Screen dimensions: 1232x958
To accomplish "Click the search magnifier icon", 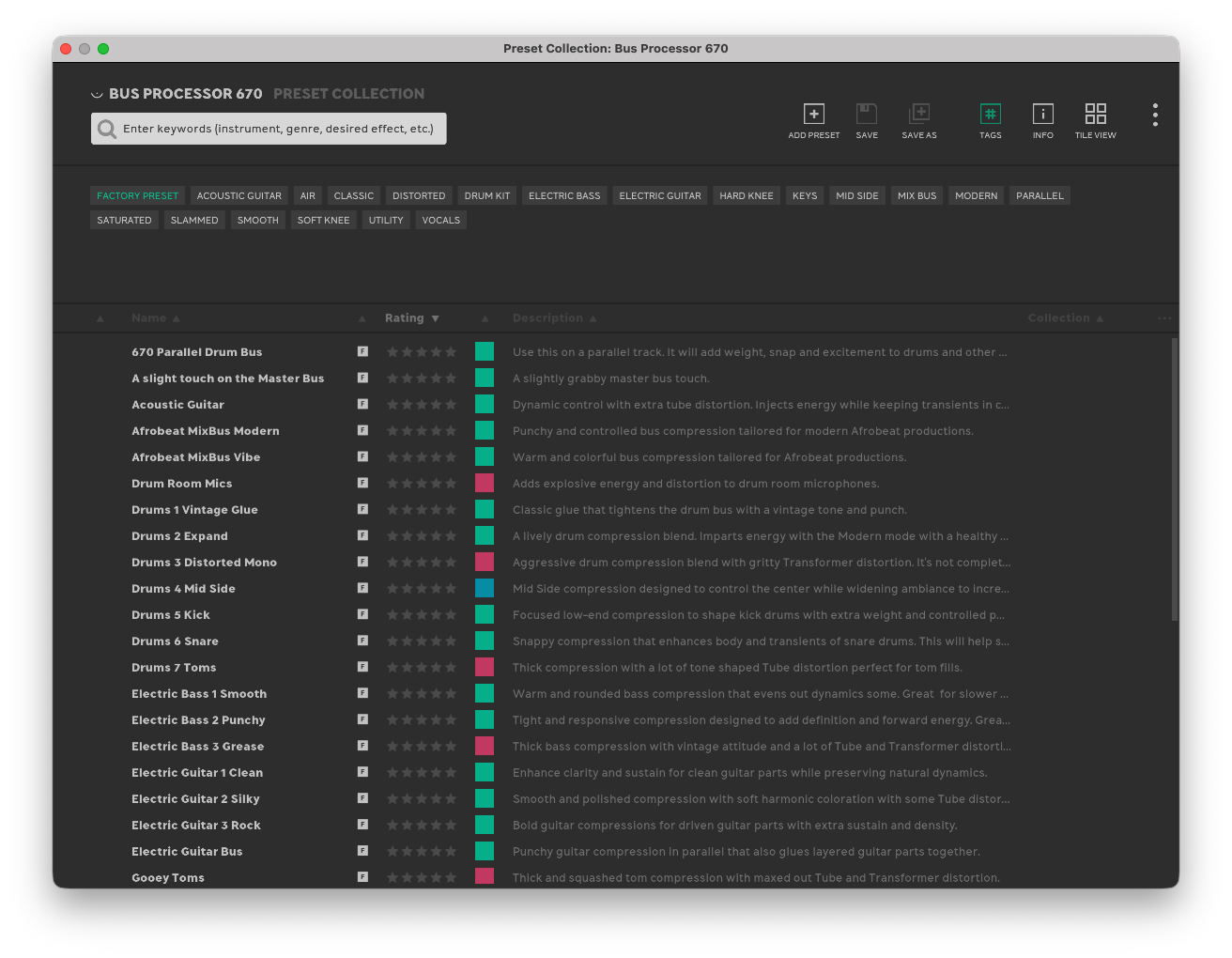I will pyautogui.click(x=107, y=129).
